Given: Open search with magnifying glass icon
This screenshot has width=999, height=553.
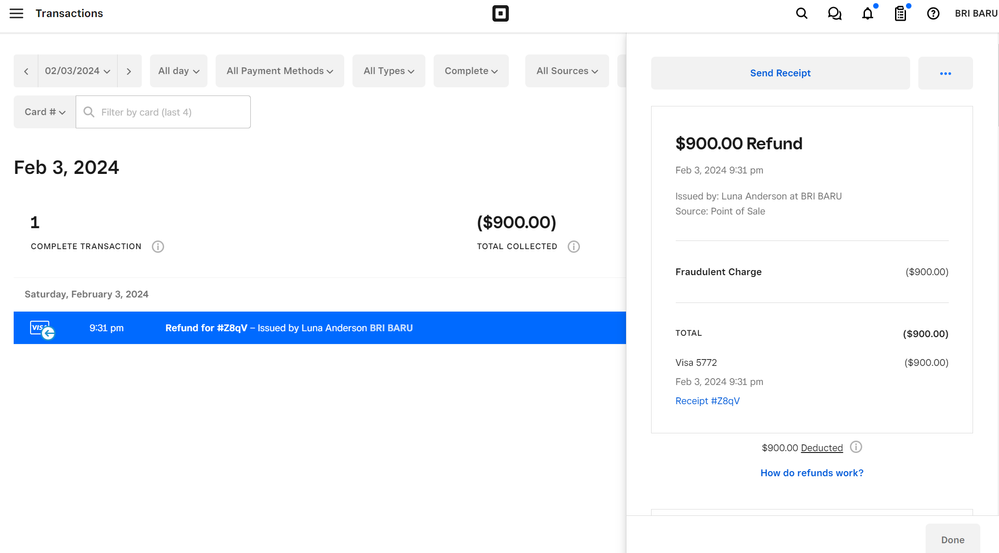Looking at the screenshot, I should point(801,14).
